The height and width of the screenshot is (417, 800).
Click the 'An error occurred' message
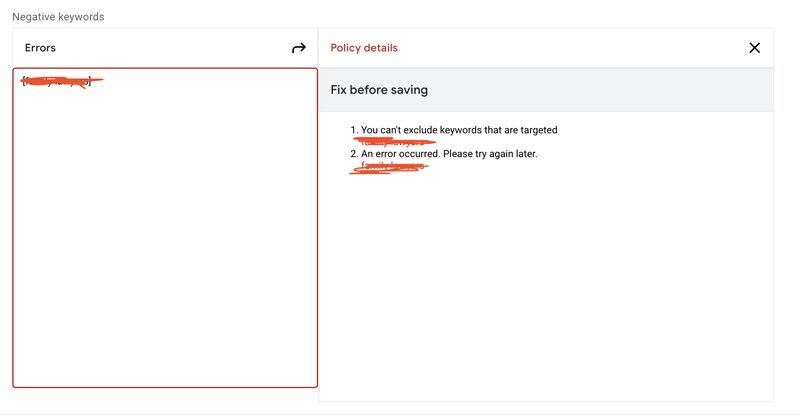coord(401,154)
